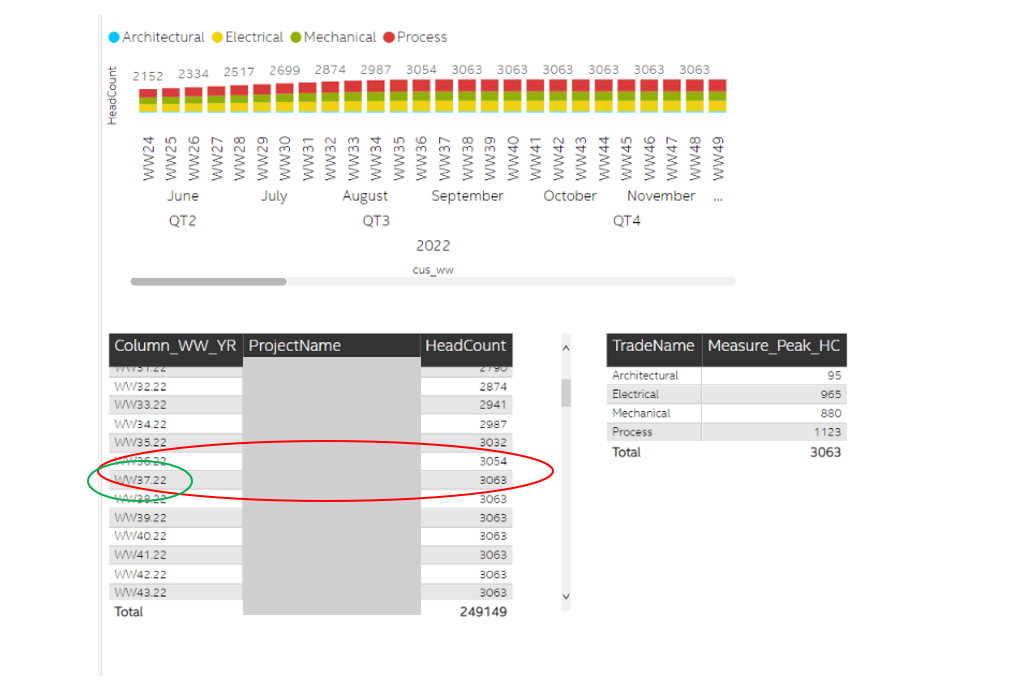The height and width of the screenshot is (689, 1015).
Task: Click the 2022 year axis label
Action: pos(433,246)
